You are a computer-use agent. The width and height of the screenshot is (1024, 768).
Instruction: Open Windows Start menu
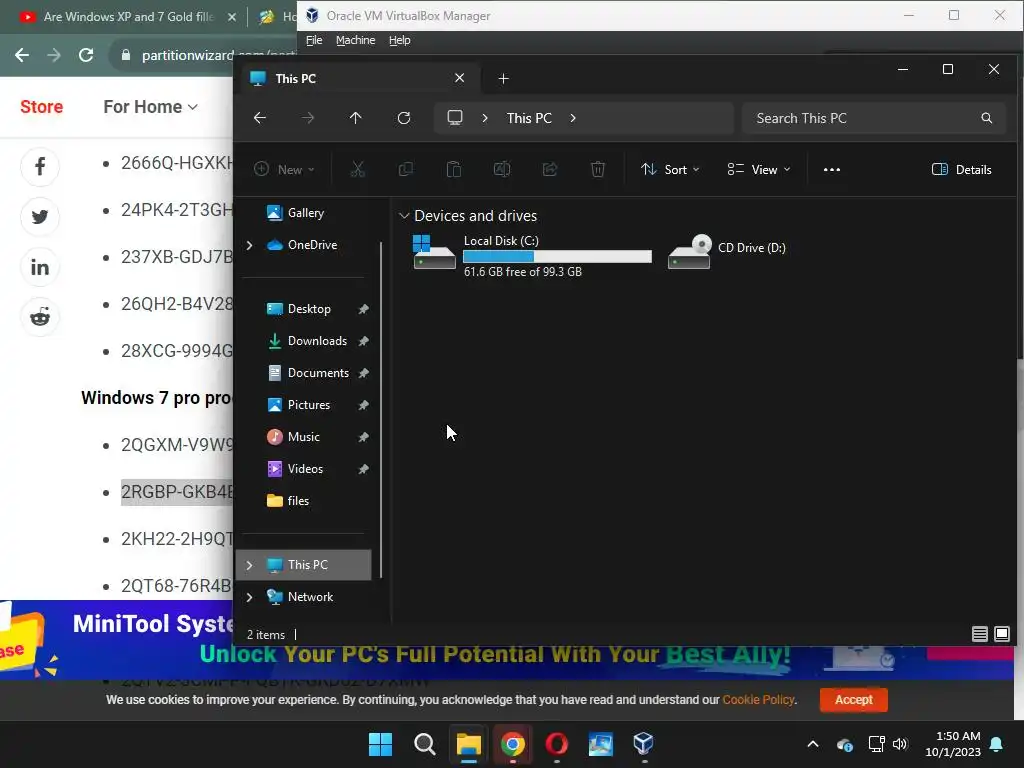[380, 744]
